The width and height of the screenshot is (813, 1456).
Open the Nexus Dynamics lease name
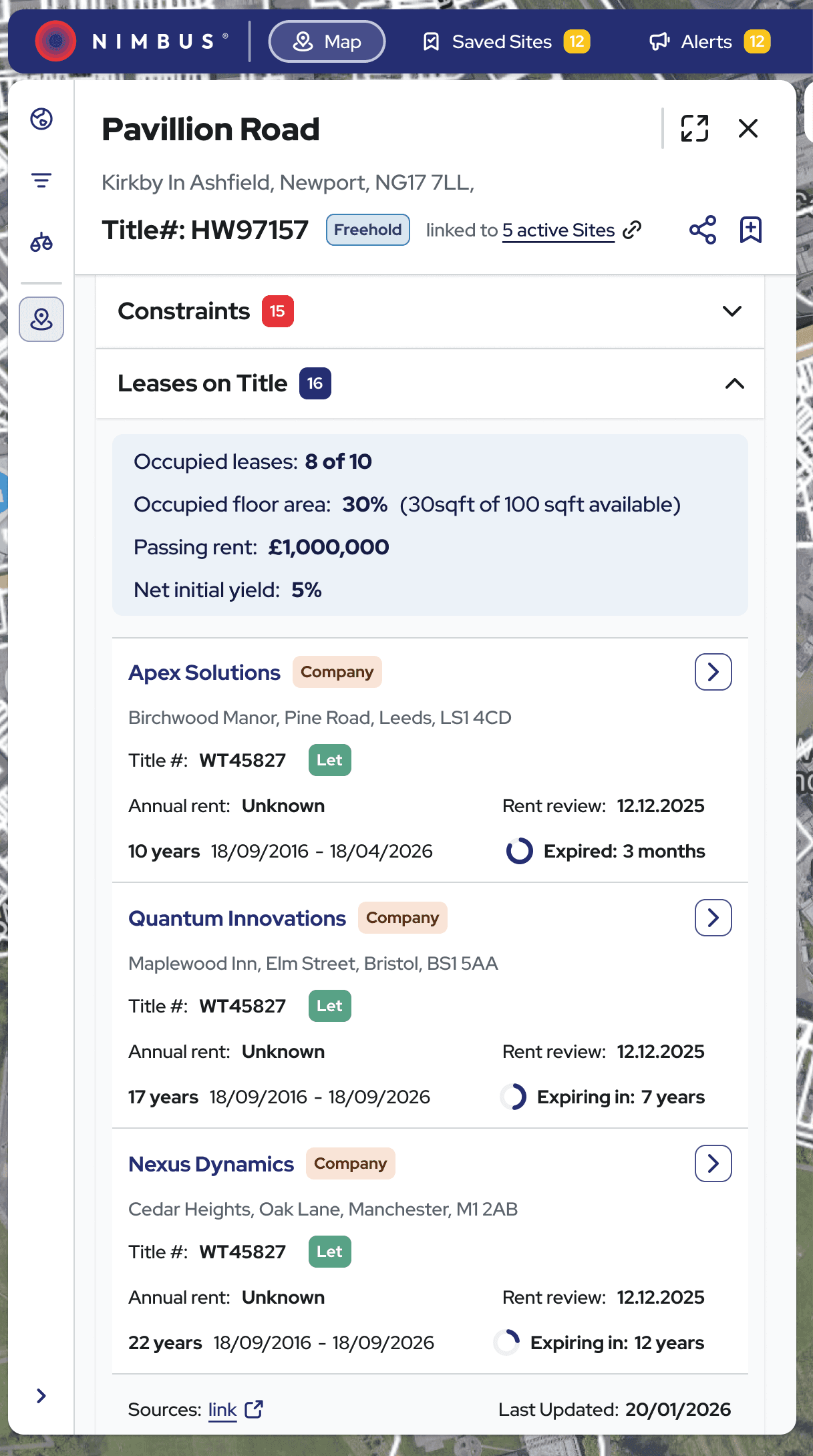coord(211,1164)
